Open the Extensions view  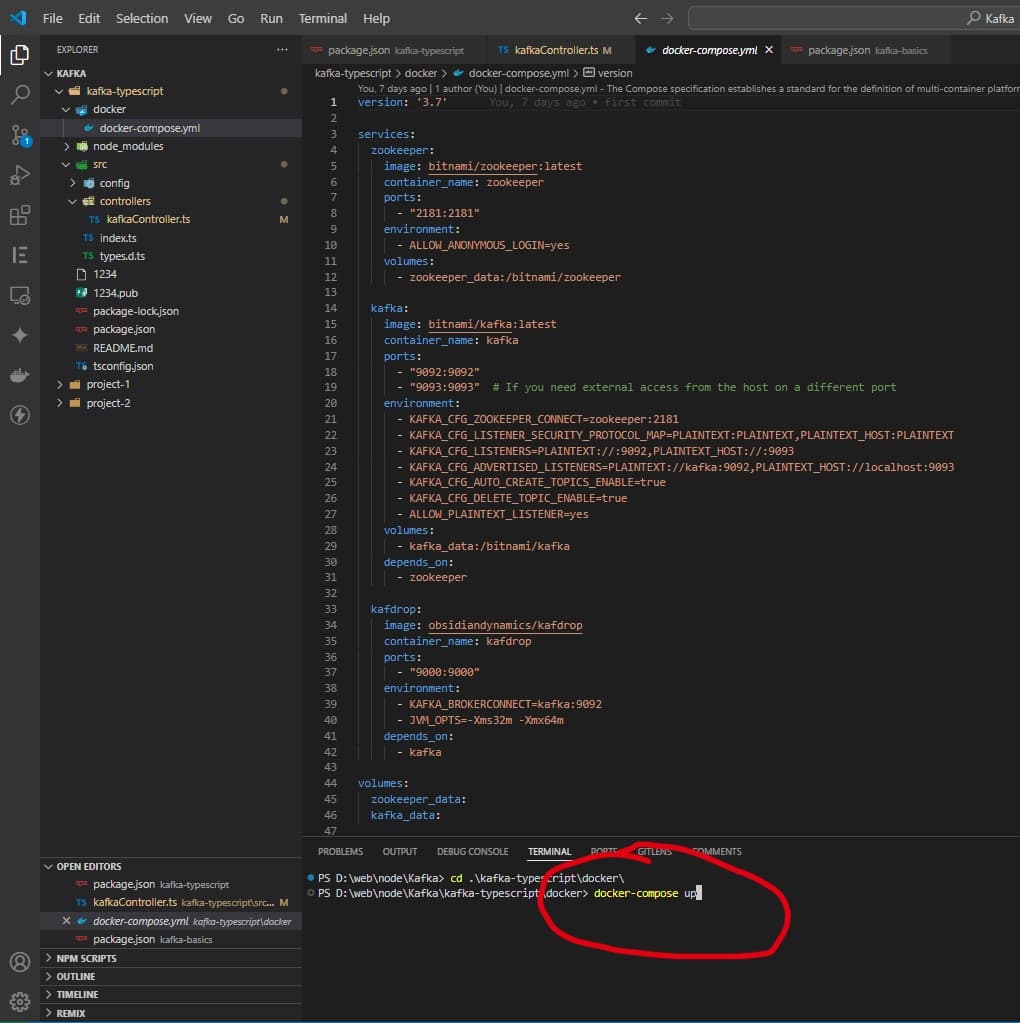pos(19,214)
